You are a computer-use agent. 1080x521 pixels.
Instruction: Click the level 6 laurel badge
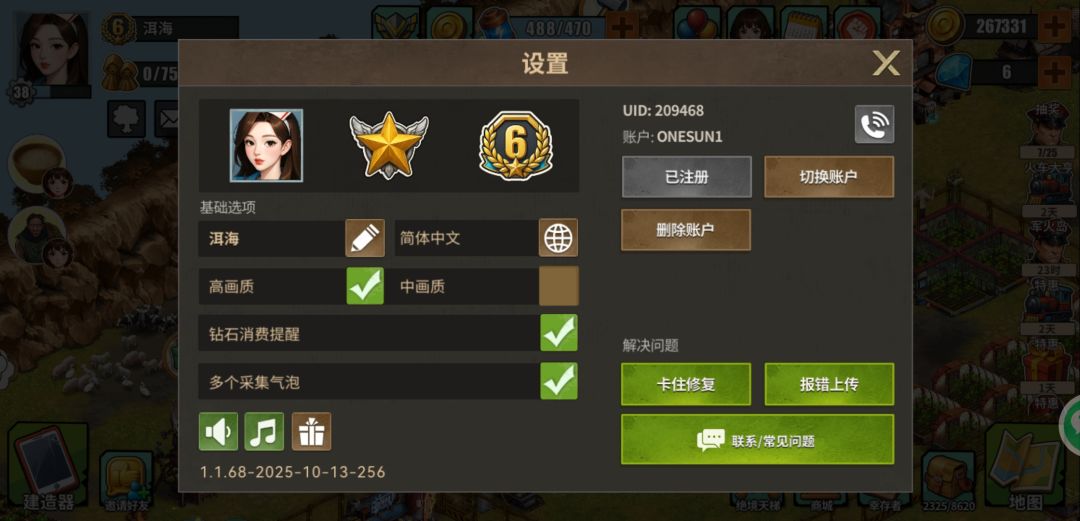click(516, 145)
